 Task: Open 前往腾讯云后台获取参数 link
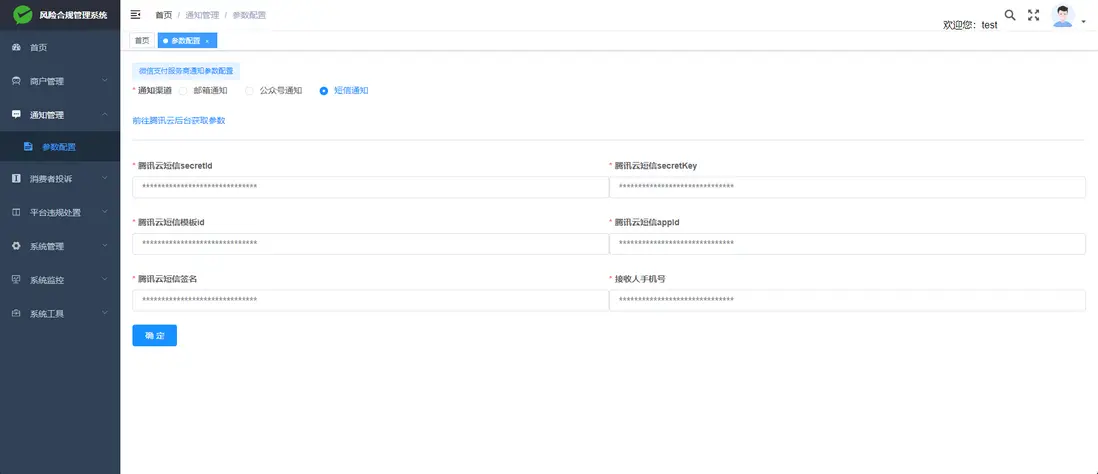(x=179, y=120)
